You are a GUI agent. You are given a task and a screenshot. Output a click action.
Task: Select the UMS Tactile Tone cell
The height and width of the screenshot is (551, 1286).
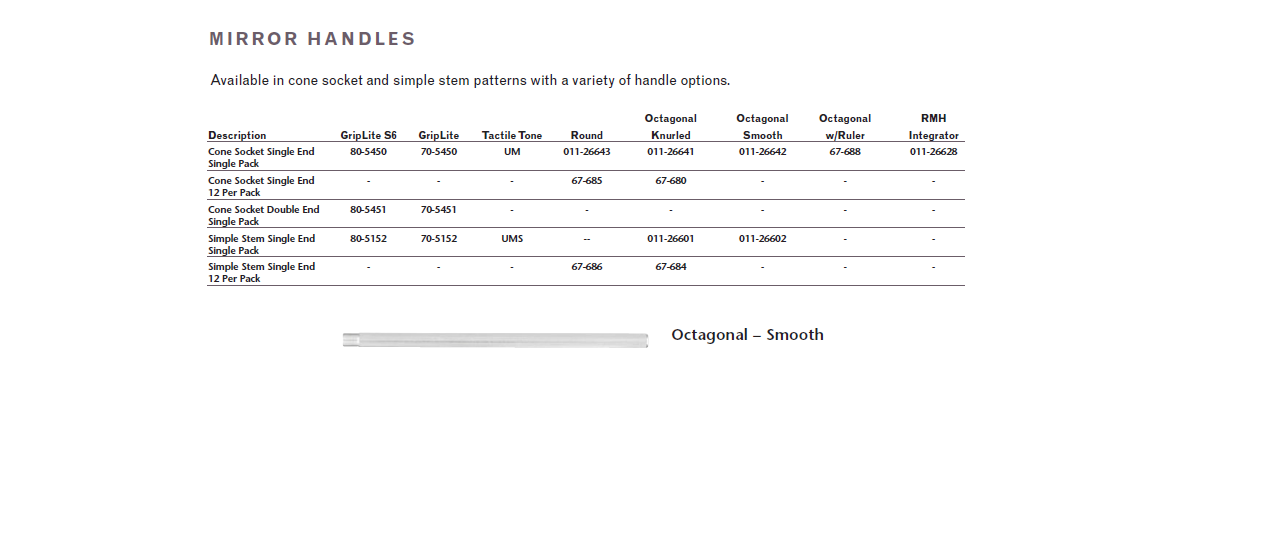coord(511,239)
